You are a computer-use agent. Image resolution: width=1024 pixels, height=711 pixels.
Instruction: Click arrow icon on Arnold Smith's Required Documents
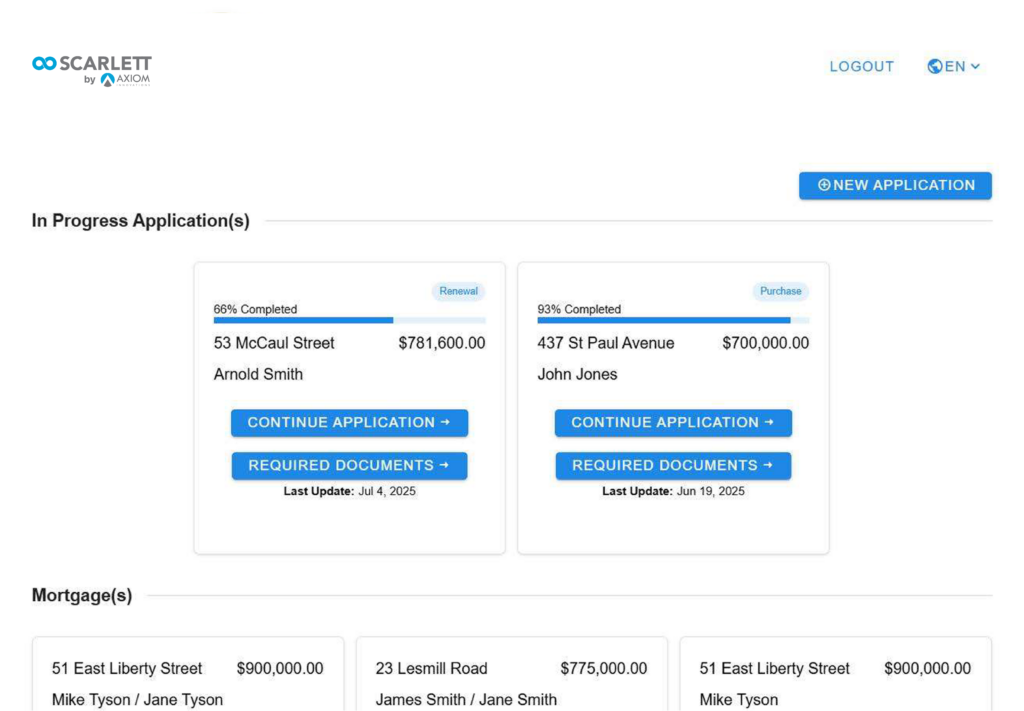(444, 466)
